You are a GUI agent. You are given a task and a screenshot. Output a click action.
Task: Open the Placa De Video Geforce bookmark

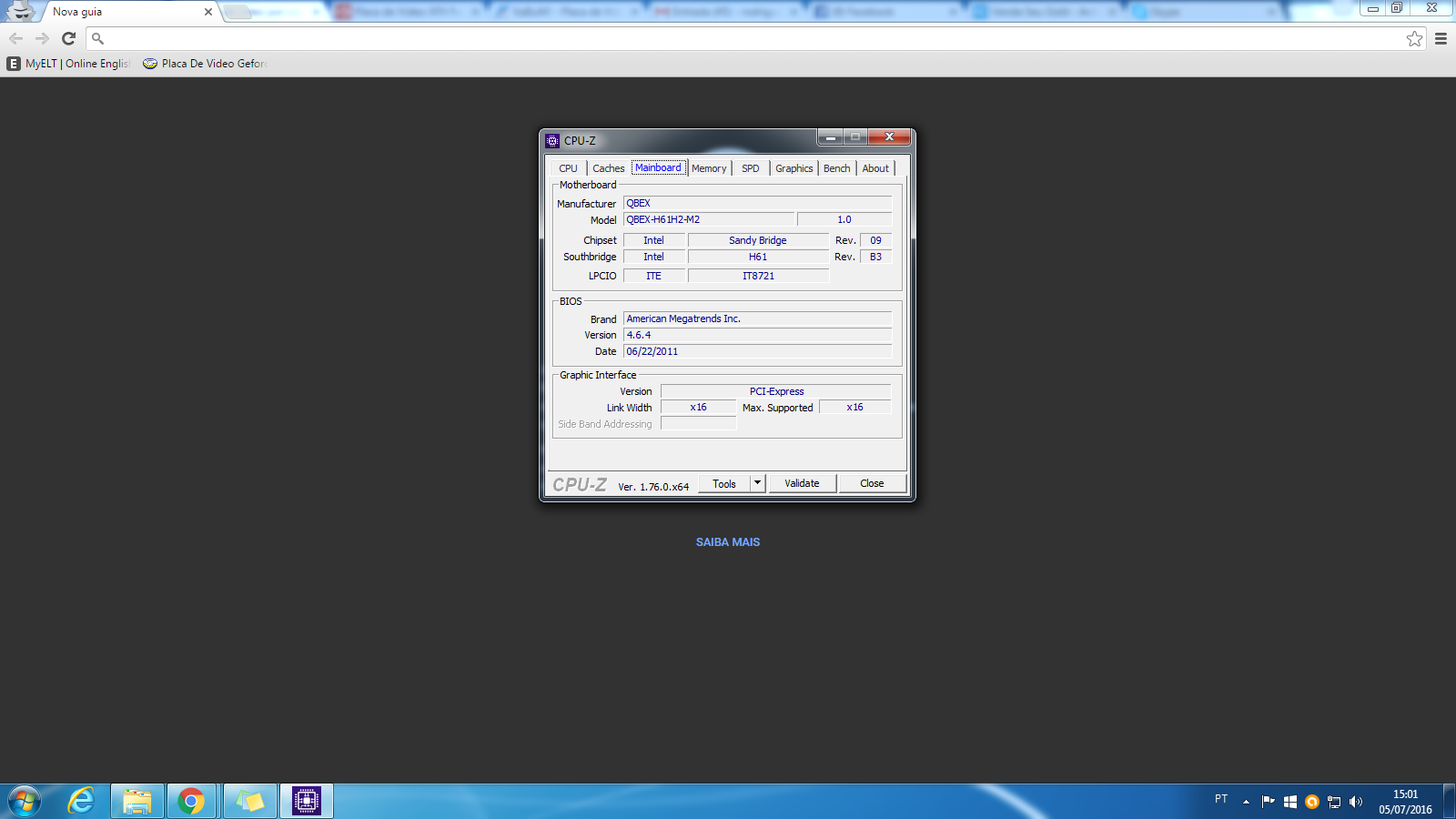(204, 64)
